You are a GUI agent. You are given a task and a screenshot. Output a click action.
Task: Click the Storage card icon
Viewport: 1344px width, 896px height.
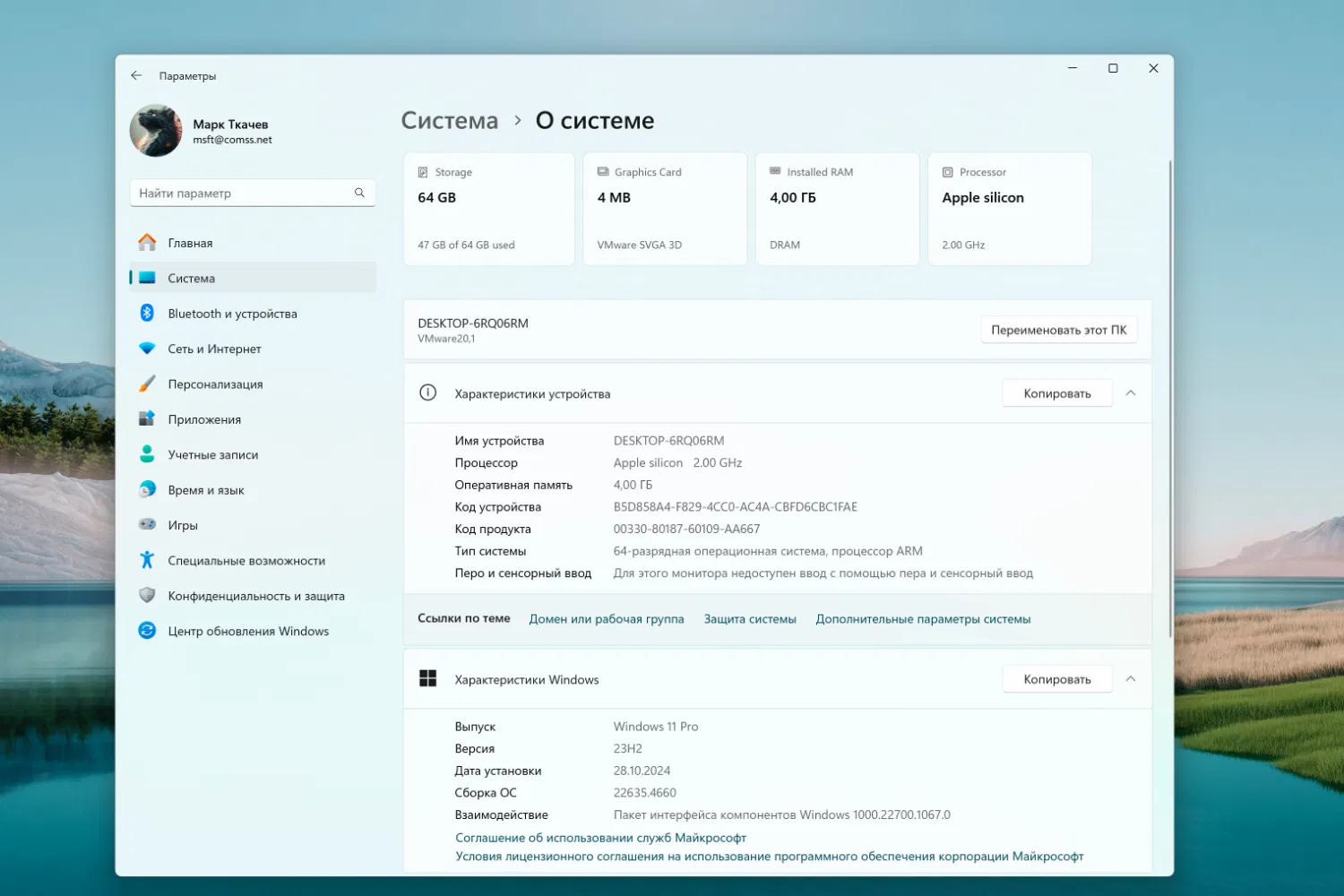tap(423, 172)
